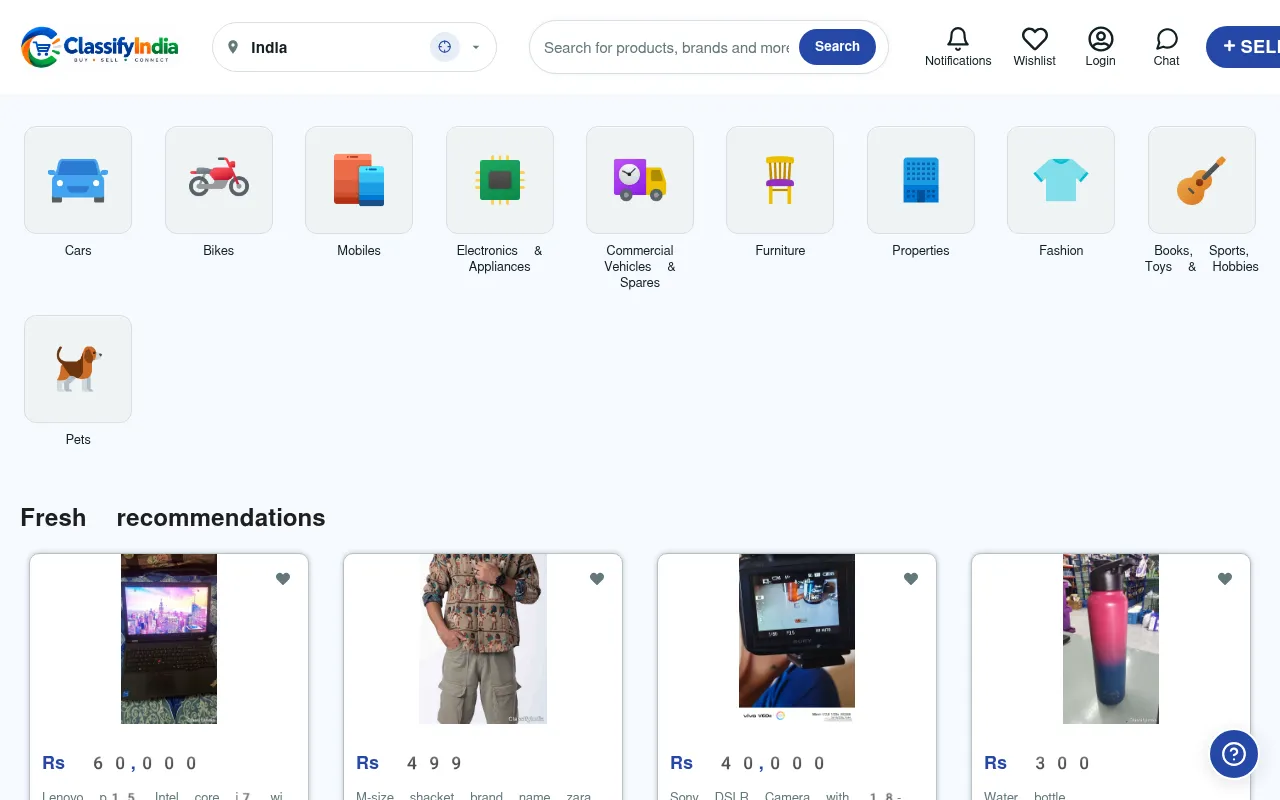Open the help question mark button

point(1234,754)
